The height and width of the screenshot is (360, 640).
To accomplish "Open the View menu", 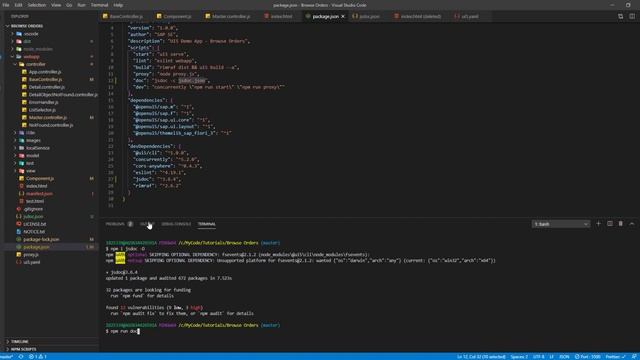I will 56,5.
